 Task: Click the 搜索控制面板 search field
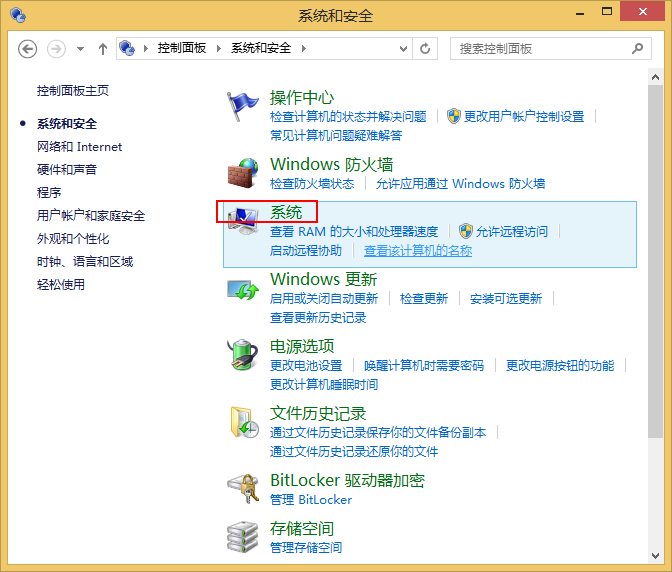pyautogui.click(x=551, y=48)
